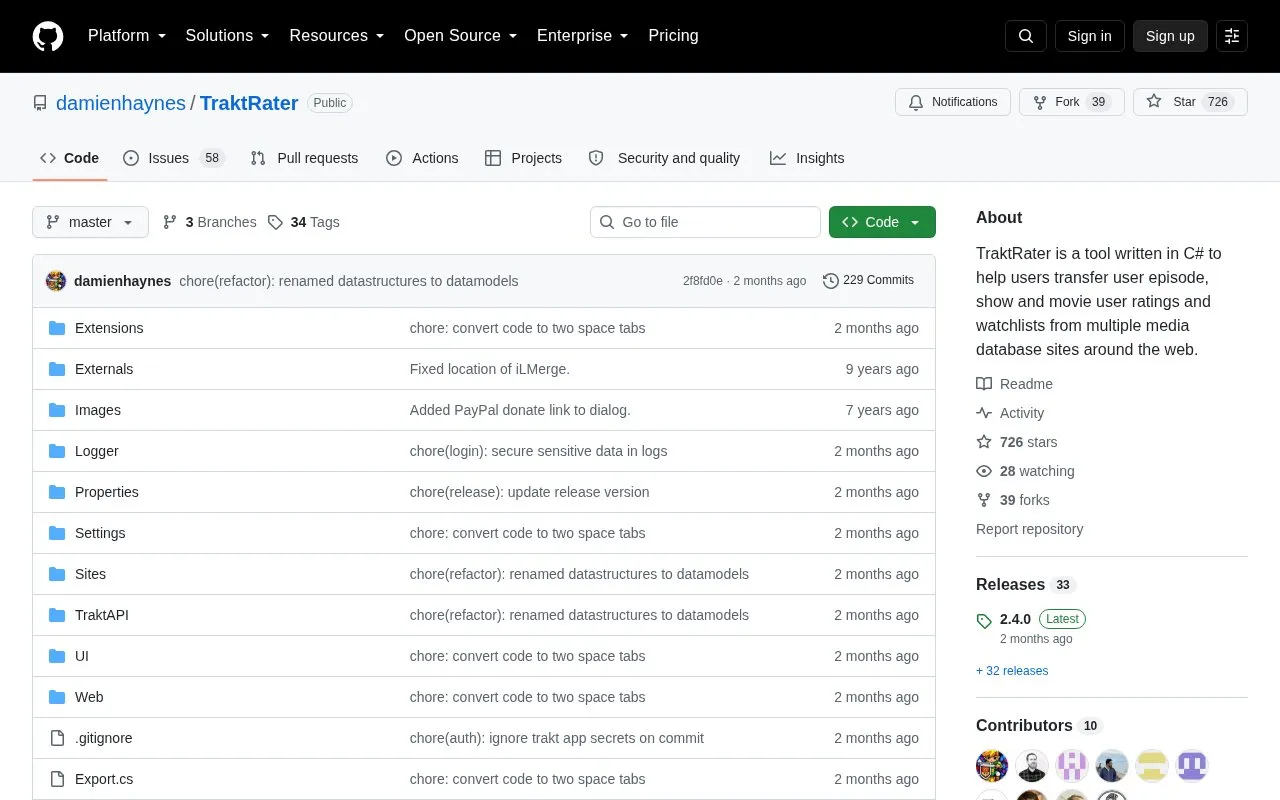Image resolution: width=1280 pixels, height=800 pixels.
Task: Open the Pricing link
Action: 673,36
